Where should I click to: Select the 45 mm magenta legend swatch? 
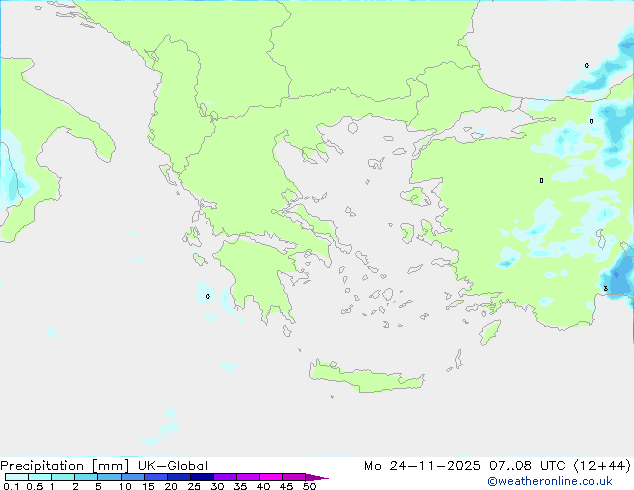coord(294,477)
